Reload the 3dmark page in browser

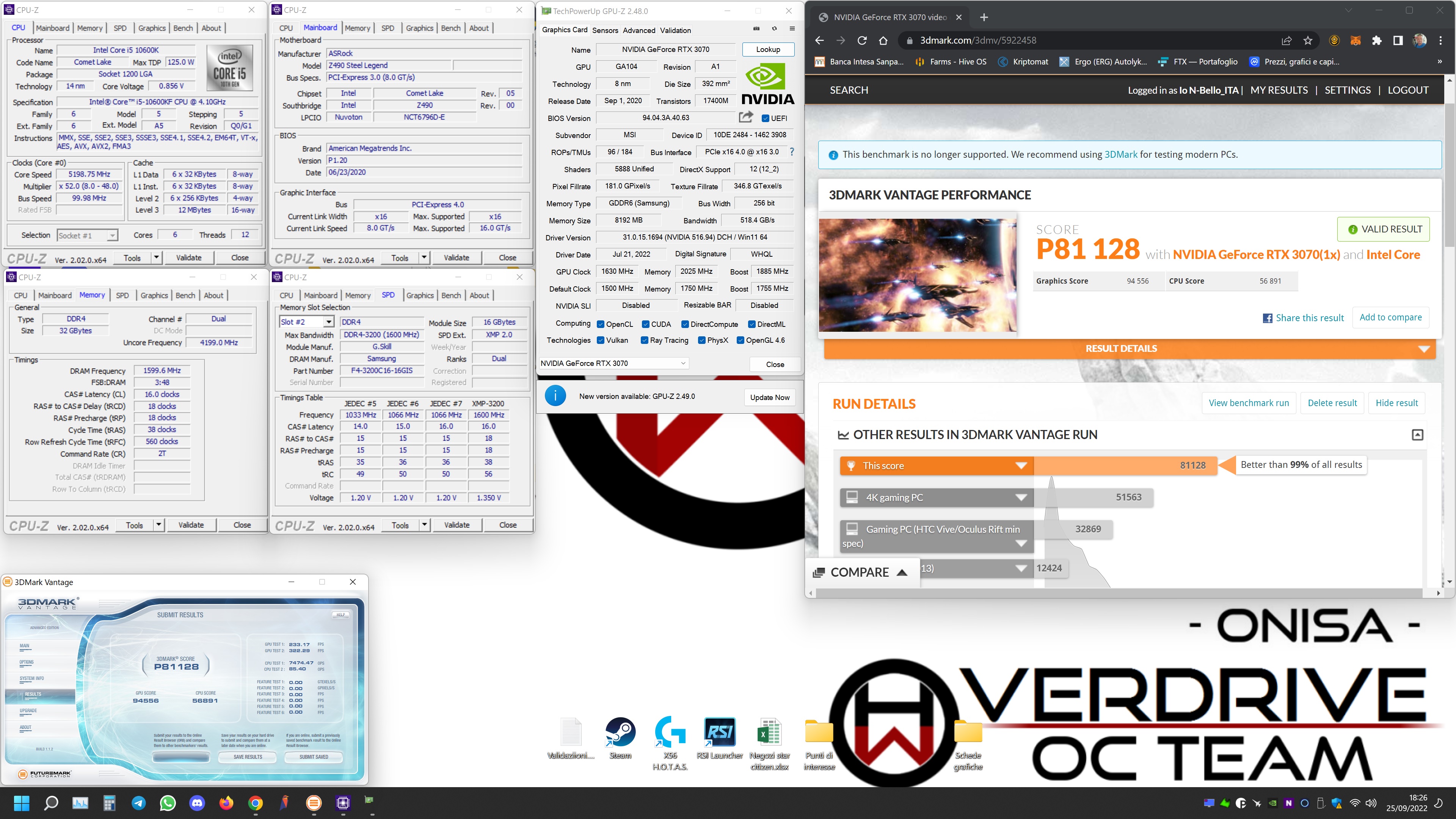(862, 40)
